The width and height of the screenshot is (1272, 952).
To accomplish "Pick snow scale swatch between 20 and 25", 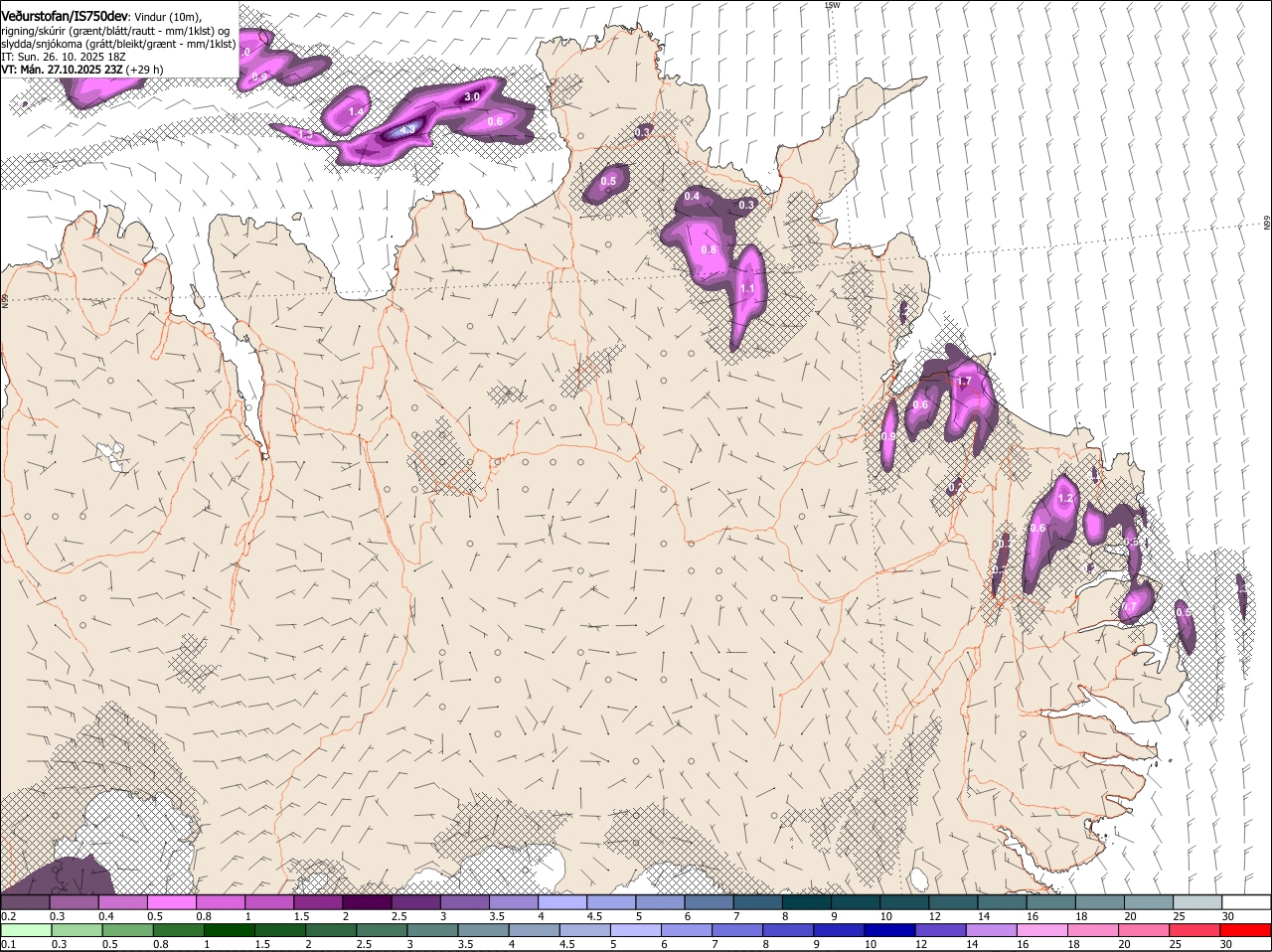I will [x=1150, y=901].
